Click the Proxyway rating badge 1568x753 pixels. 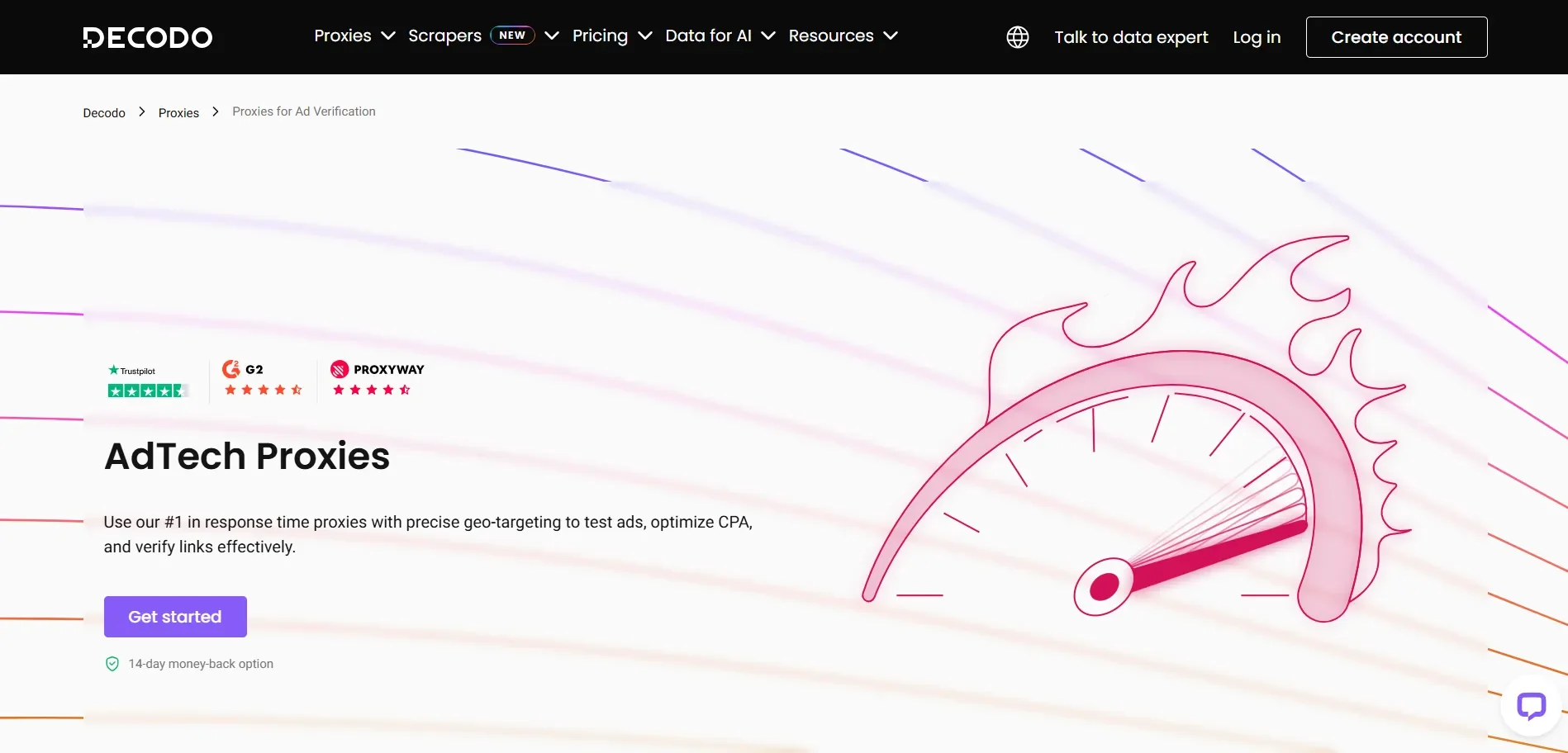pos(377,379)
